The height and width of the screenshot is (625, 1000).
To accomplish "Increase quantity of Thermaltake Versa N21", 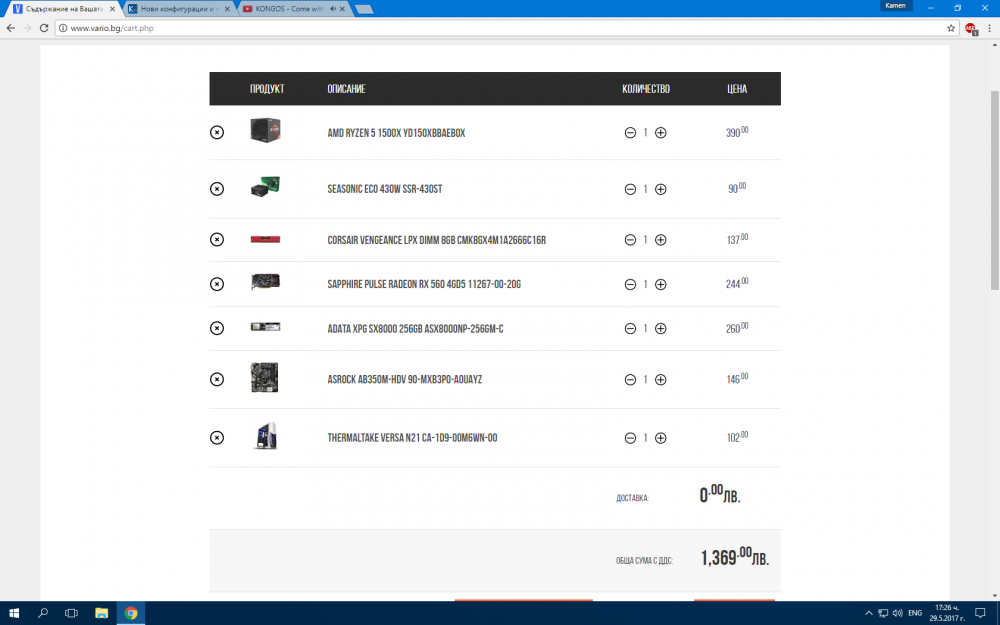I will point(661,438).
